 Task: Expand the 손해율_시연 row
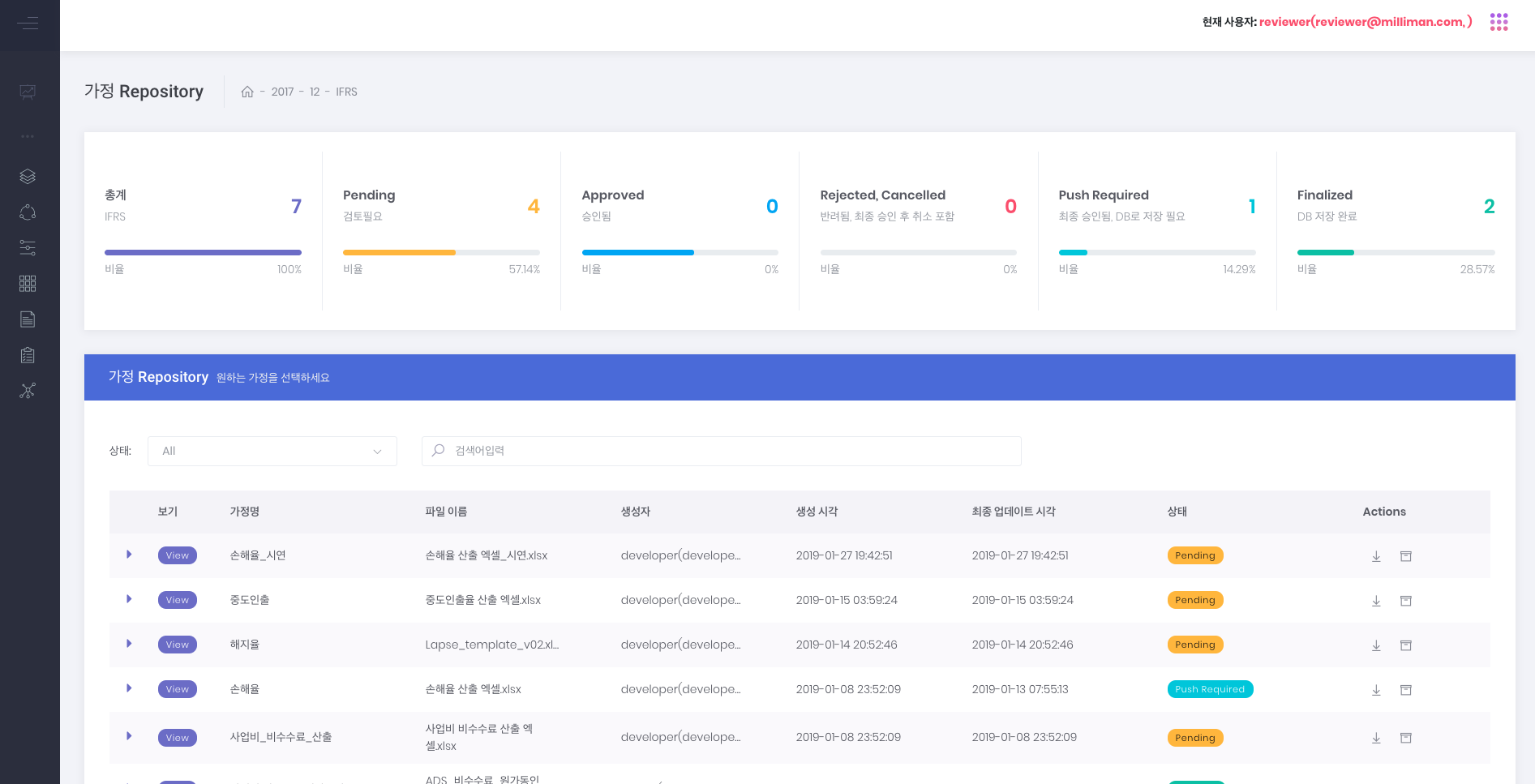[129, 555]
